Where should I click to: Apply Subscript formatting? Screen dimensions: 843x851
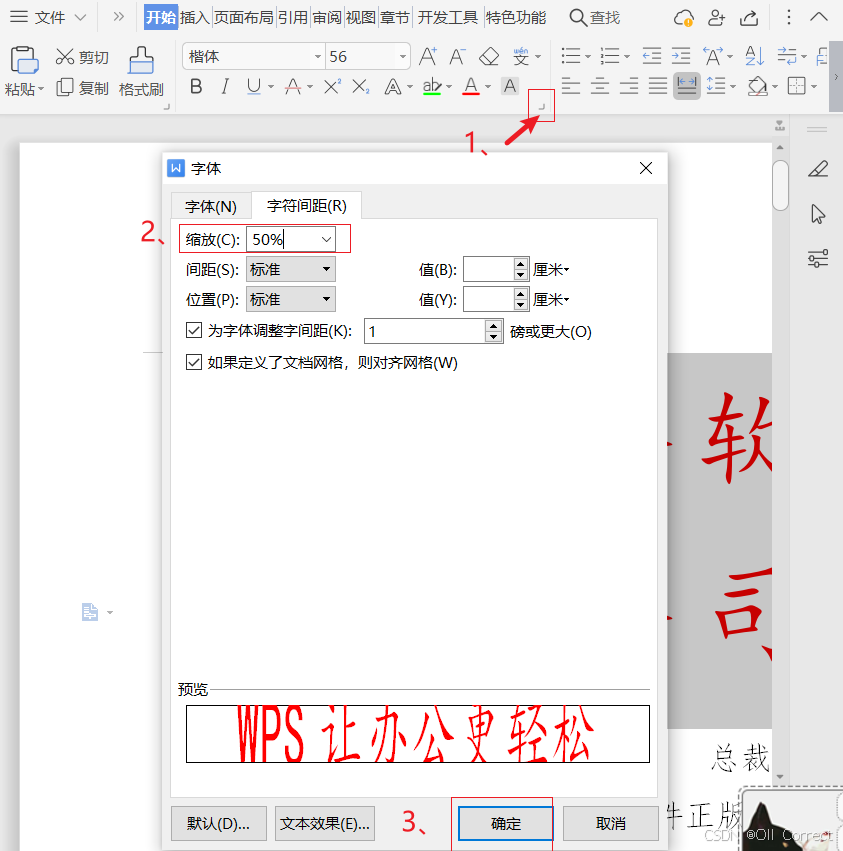pyautogui.click(x=361, y=86)
